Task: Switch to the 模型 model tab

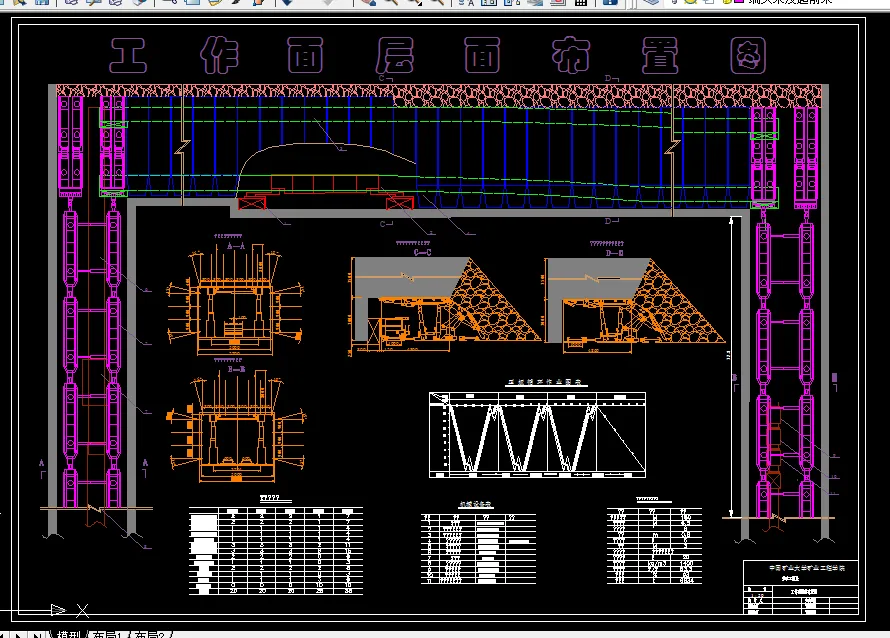Action: point(68,634)
